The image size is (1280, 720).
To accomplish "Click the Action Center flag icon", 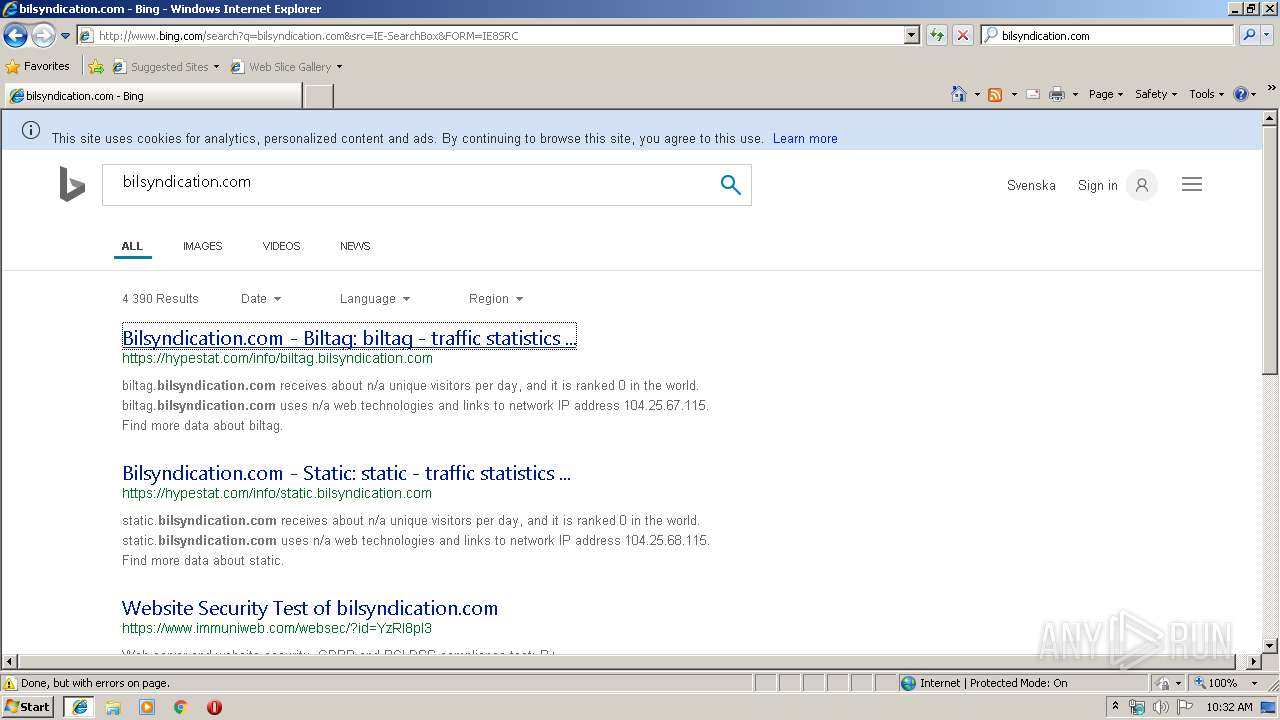I will pyautogui.click(x=1185, y=707).
